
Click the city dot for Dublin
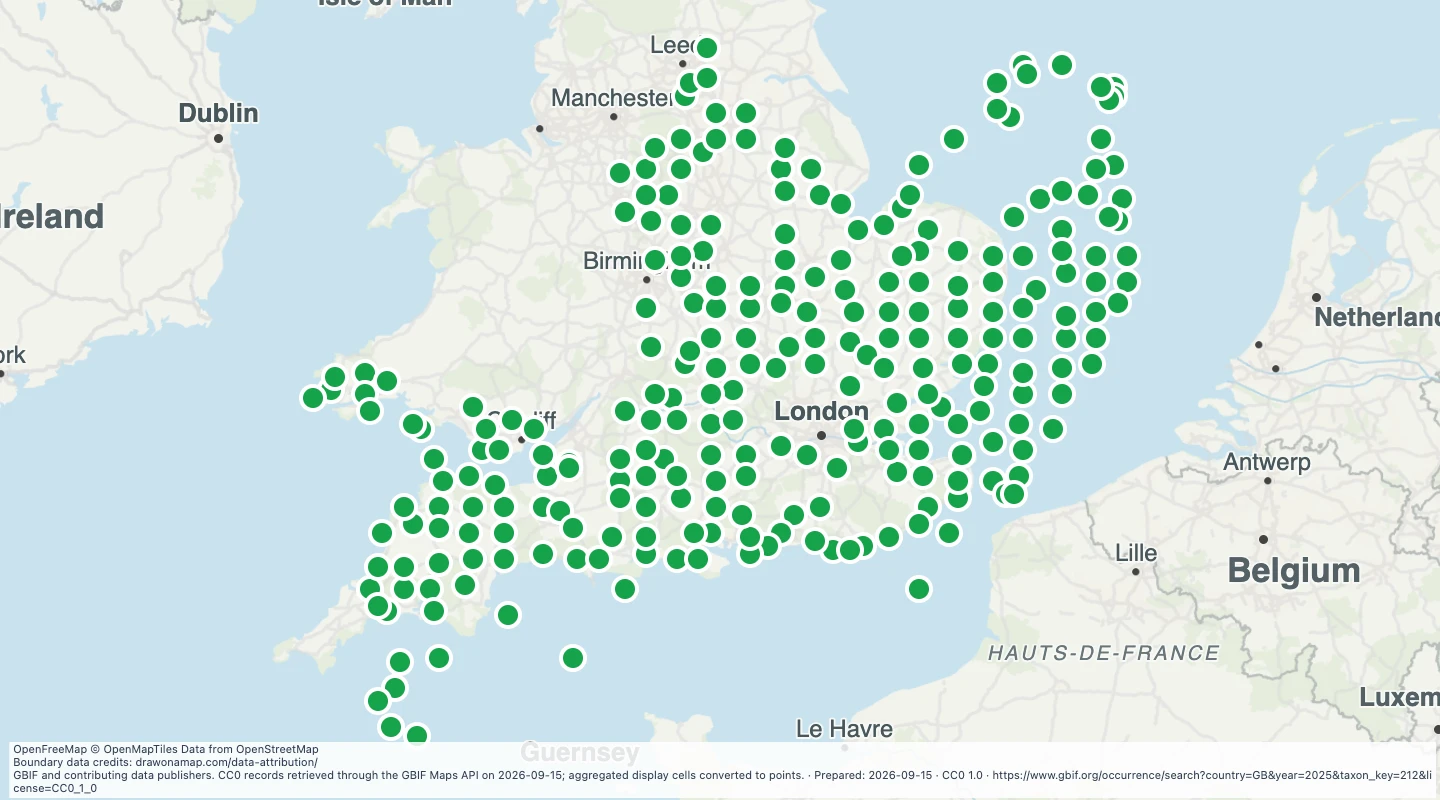click(x=218, y=138)
